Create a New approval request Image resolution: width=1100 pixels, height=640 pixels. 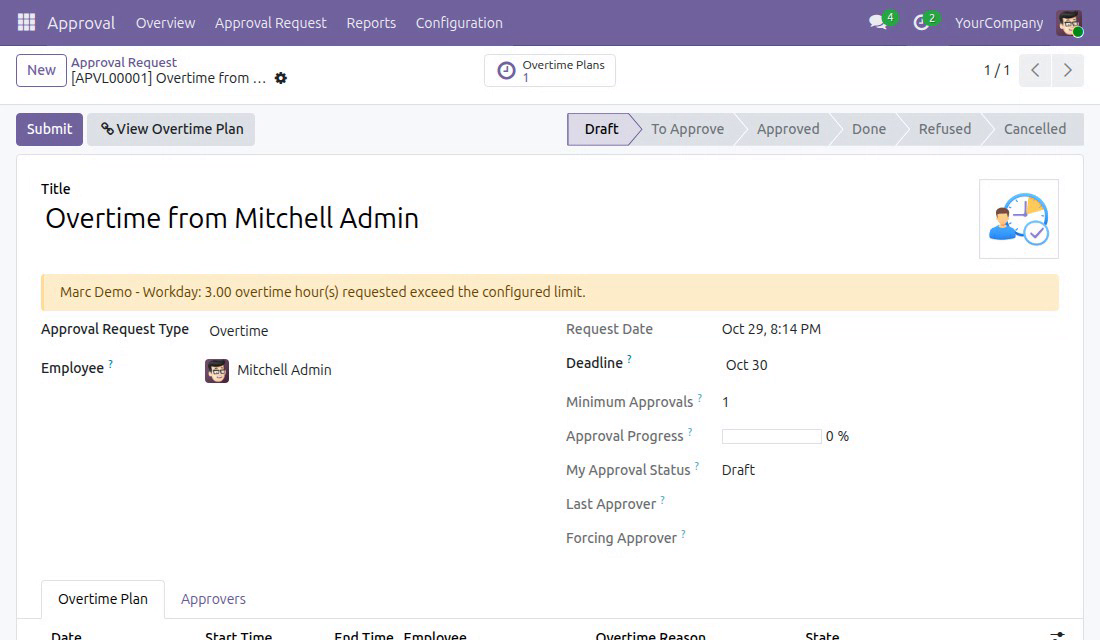point(41,70)
